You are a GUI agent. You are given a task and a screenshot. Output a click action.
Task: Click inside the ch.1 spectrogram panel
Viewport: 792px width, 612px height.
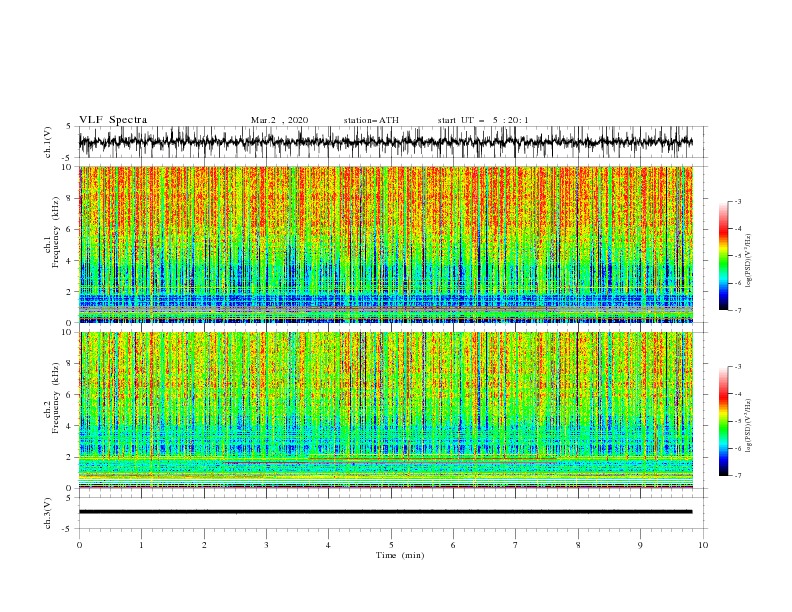tap(386, 244)
